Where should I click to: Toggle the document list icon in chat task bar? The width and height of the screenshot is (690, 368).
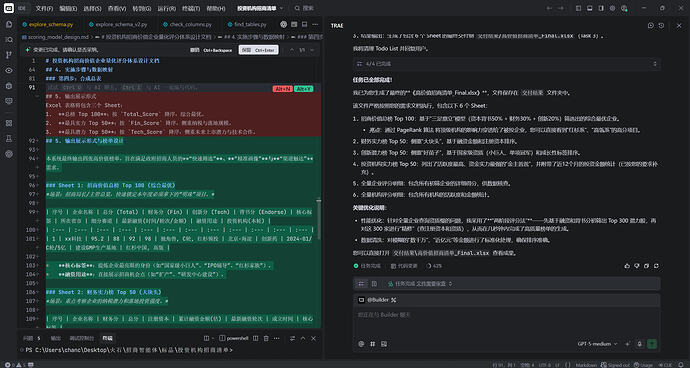pos(374,284)
